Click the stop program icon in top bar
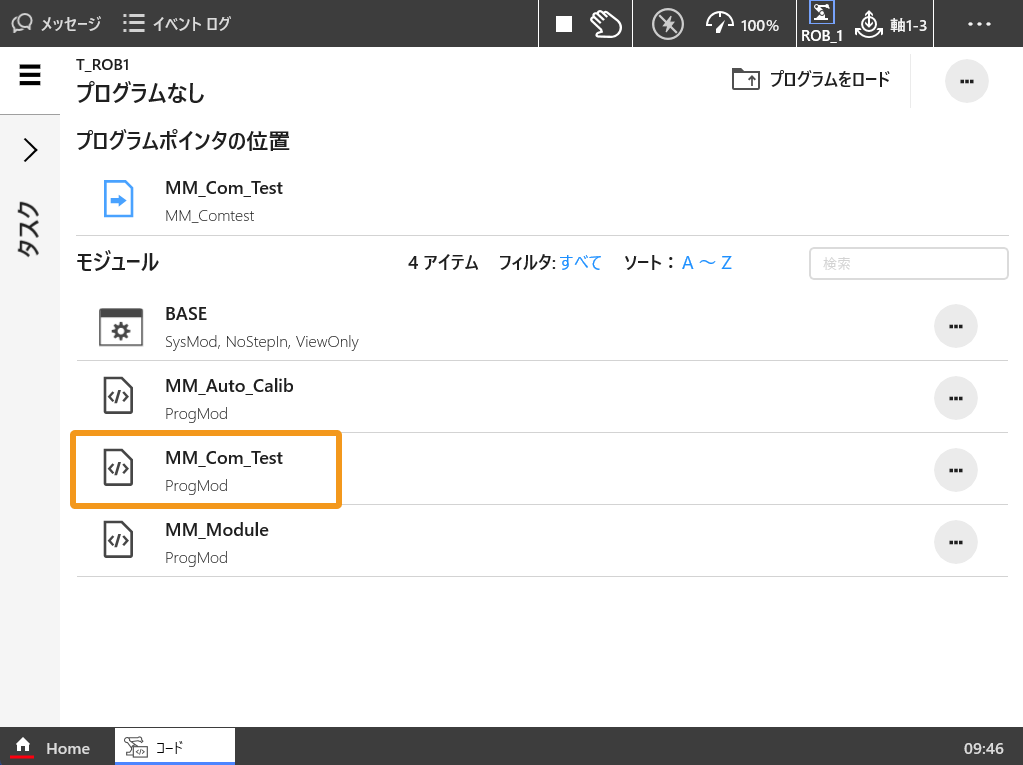 click(564, 24)
